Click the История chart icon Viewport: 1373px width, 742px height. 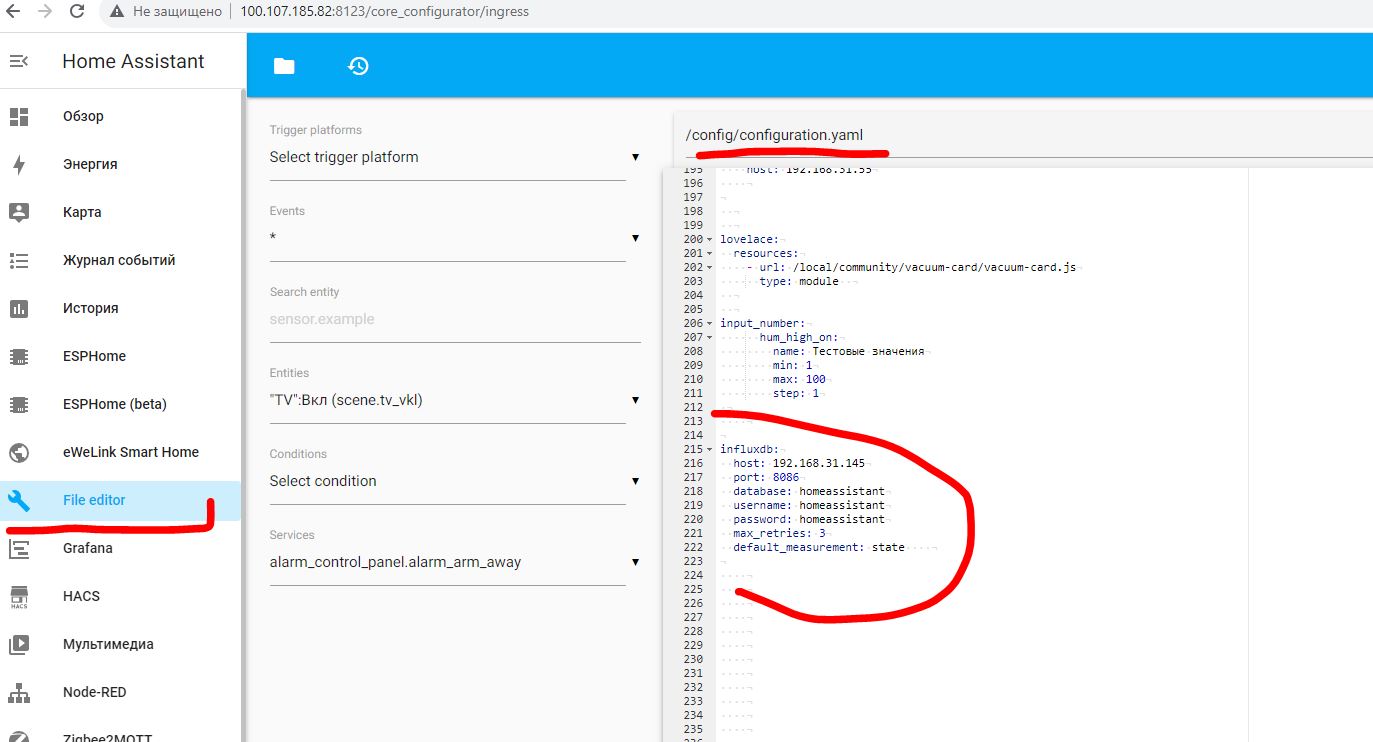coord(19,308)
